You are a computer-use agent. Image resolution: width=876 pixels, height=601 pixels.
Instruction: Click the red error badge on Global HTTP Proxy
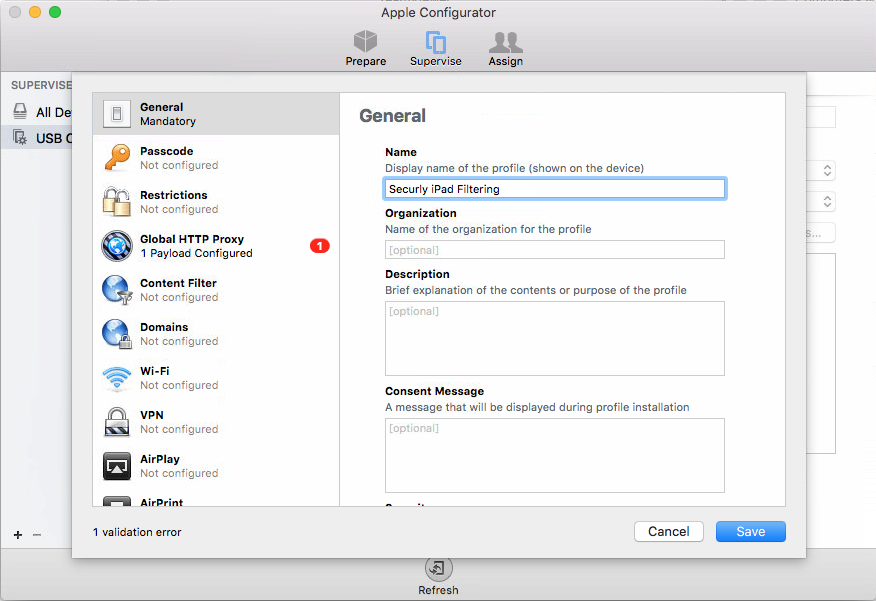[320, 246]
